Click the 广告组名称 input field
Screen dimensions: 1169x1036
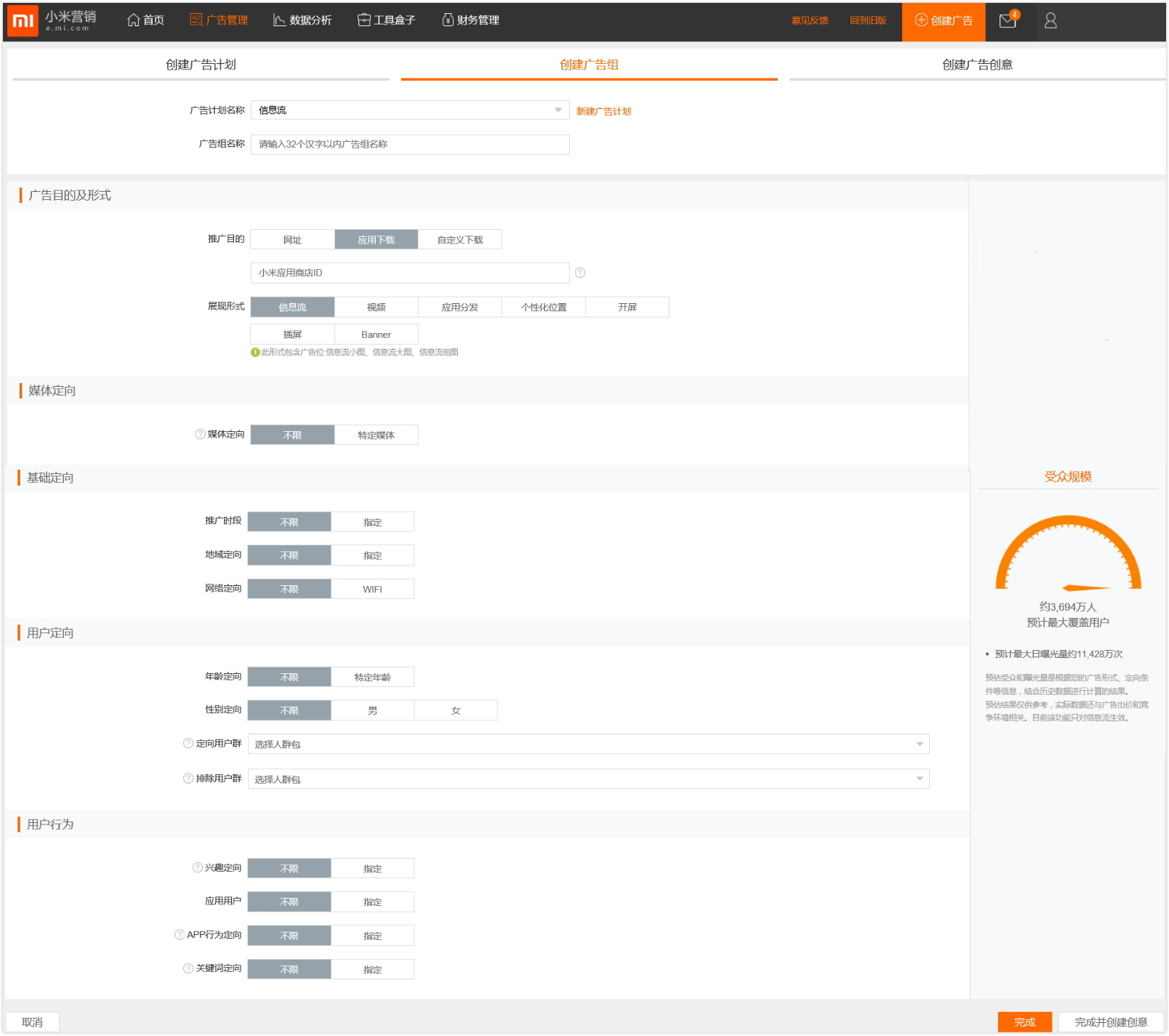coord(410,144)
